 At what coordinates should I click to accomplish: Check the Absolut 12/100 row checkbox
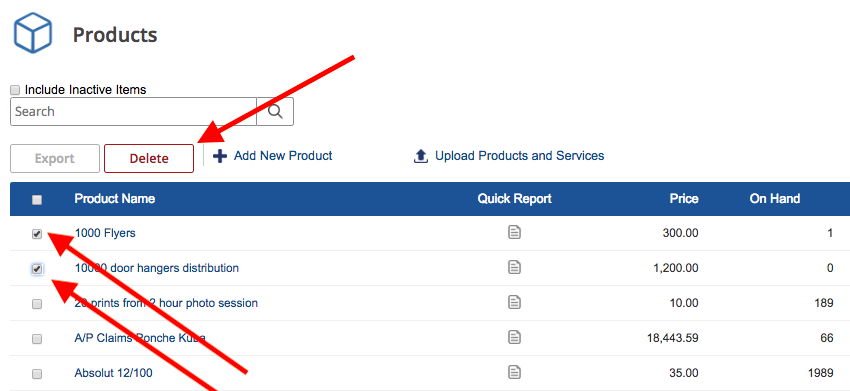click(x=37, y=374)
